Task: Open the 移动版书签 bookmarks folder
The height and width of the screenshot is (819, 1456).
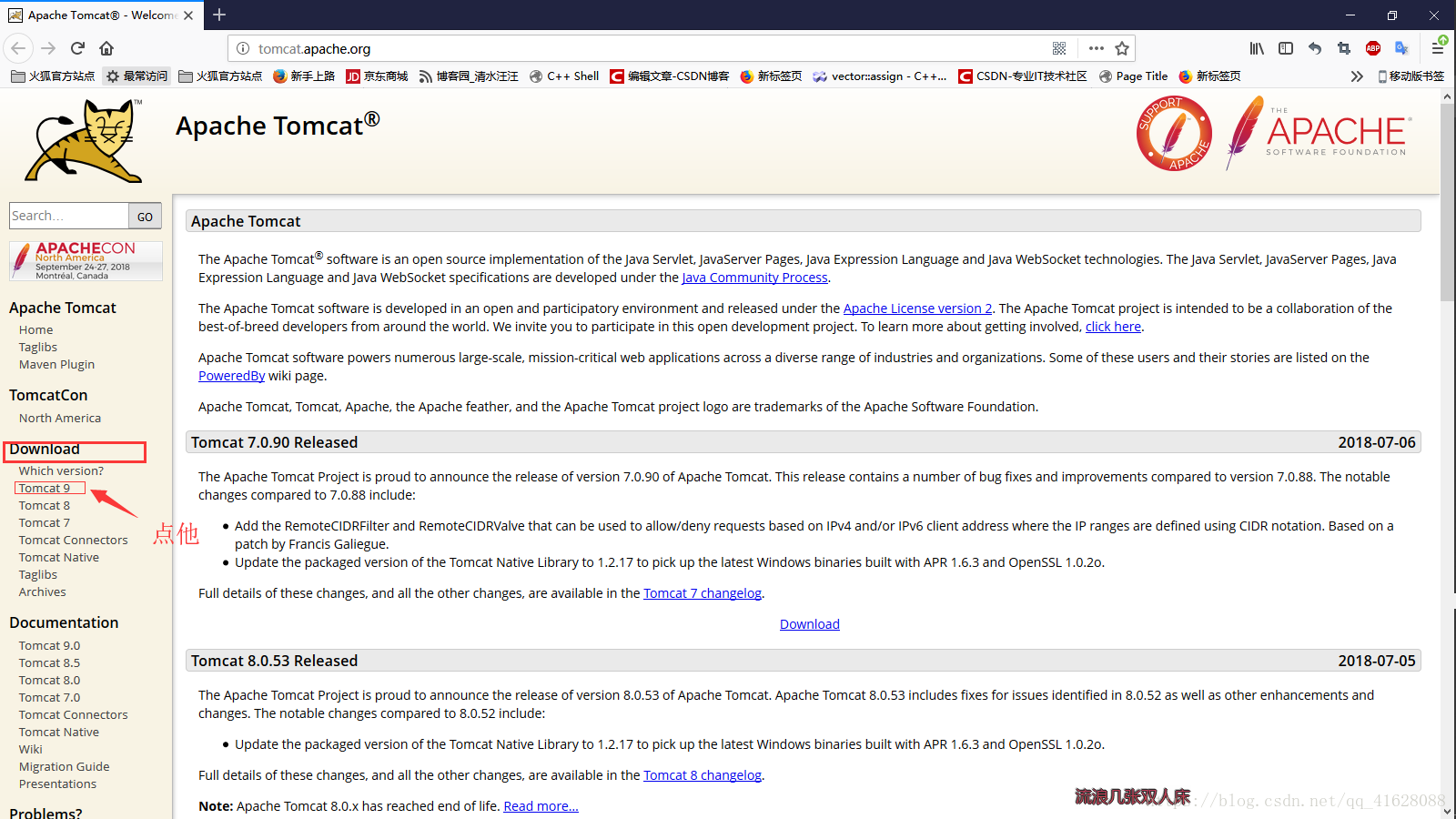Action: 1410,76
